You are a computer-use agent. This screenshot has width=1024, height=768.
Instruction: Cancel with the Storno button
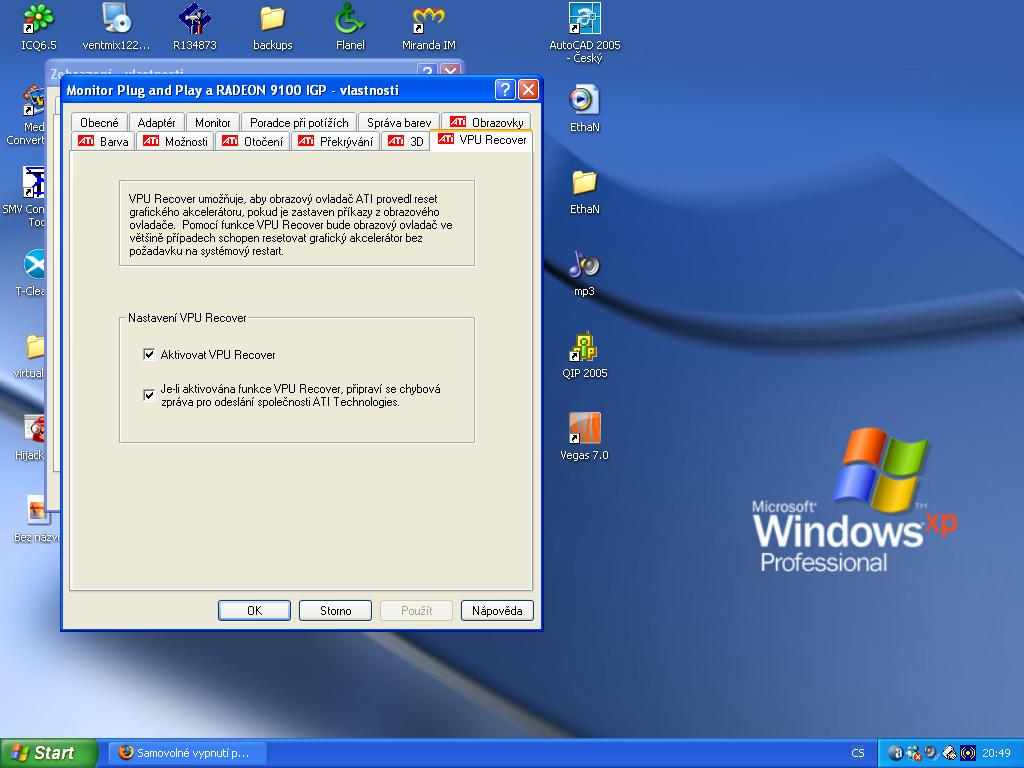(335, 611)
